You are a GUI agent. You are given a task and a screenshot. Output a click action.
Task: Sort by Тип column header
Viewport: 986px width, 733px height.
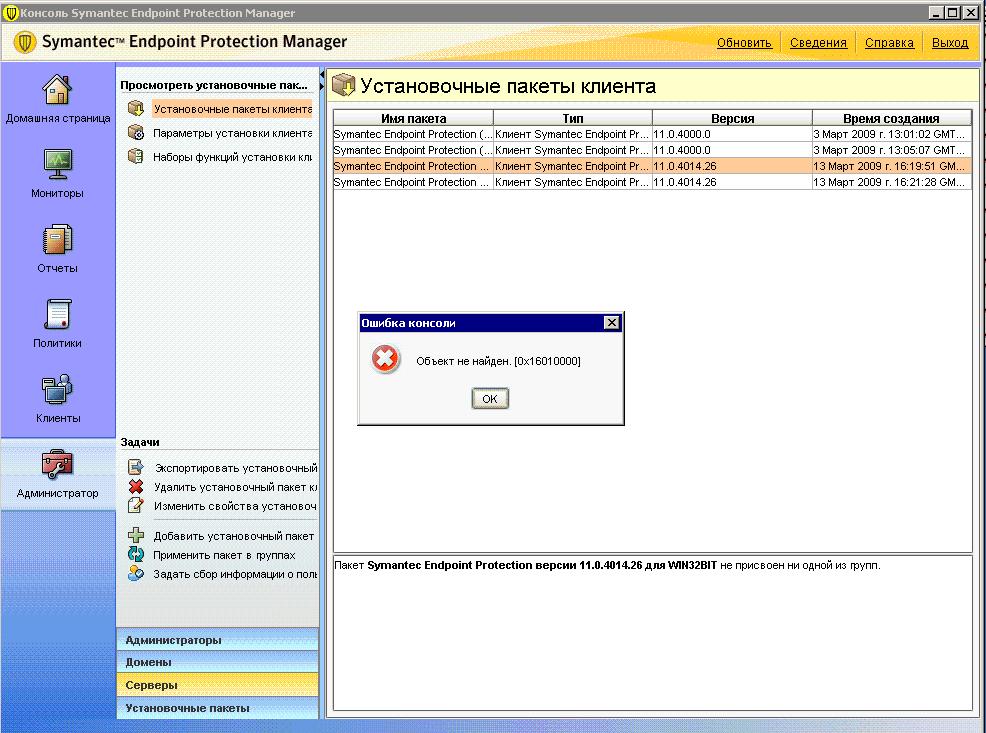[573, 118]
